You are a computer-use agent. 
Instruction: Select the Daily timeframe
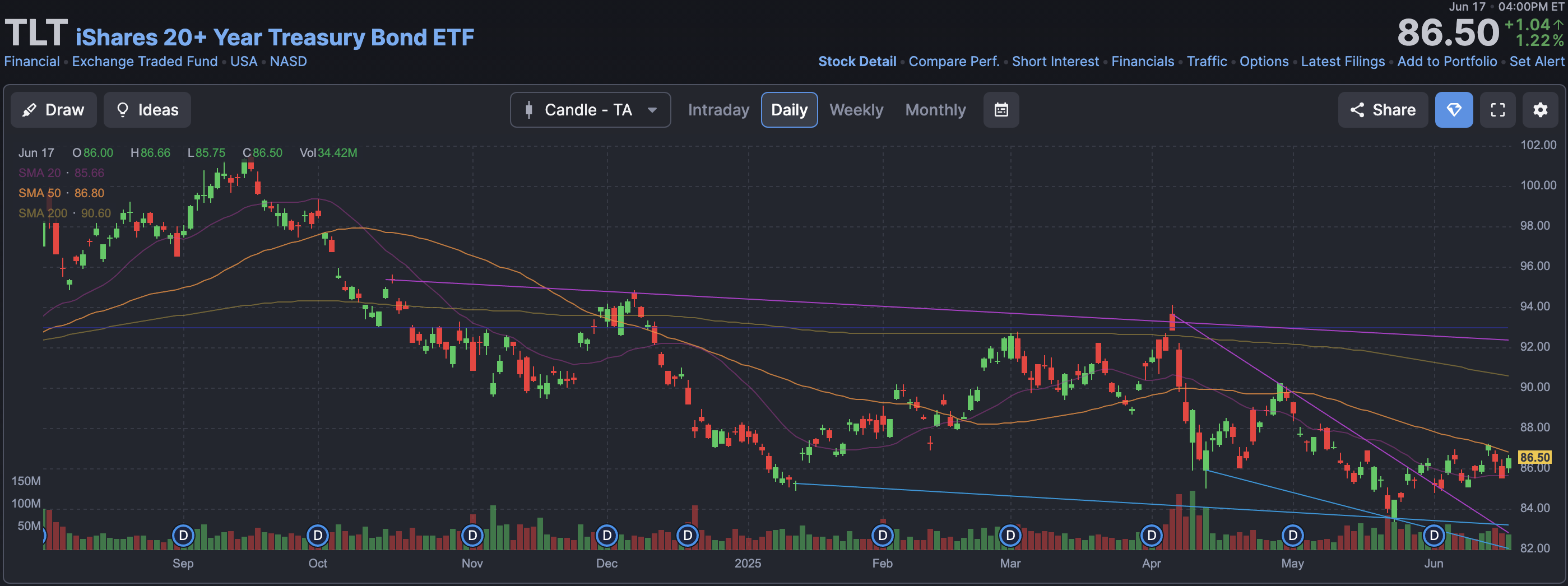tap(789, 110)
